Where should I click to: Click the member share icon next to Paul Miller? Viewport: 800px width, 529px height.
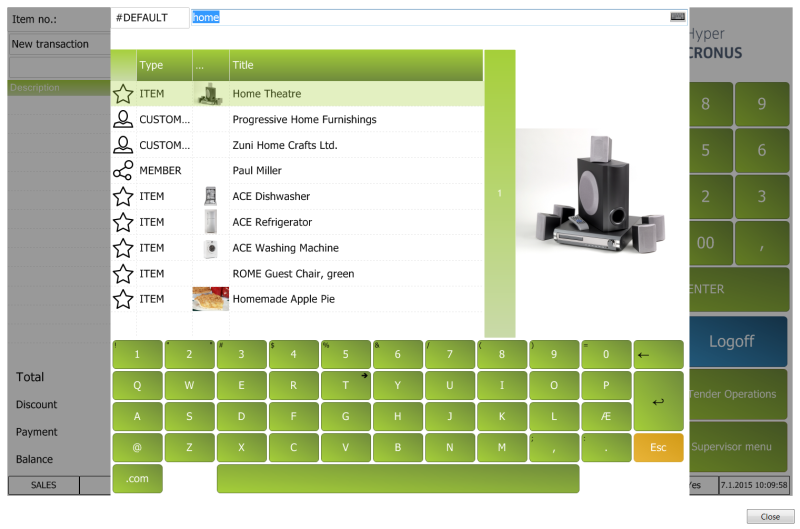tap(123, 171)
